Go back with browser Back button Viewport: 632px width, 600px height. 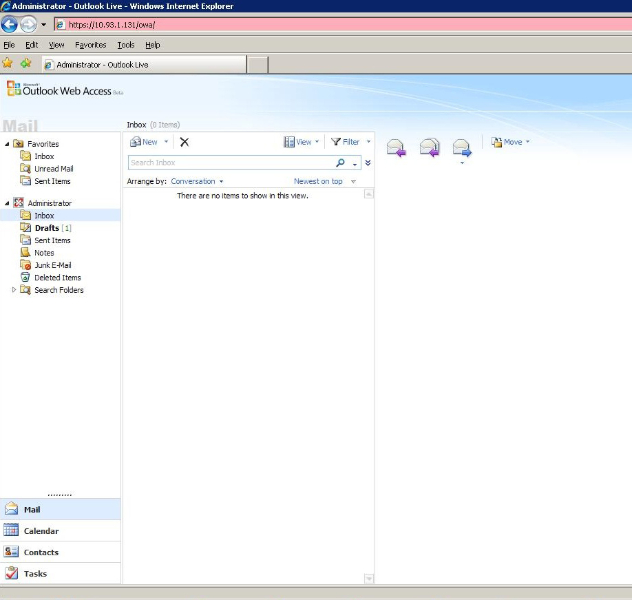point(10,24)
